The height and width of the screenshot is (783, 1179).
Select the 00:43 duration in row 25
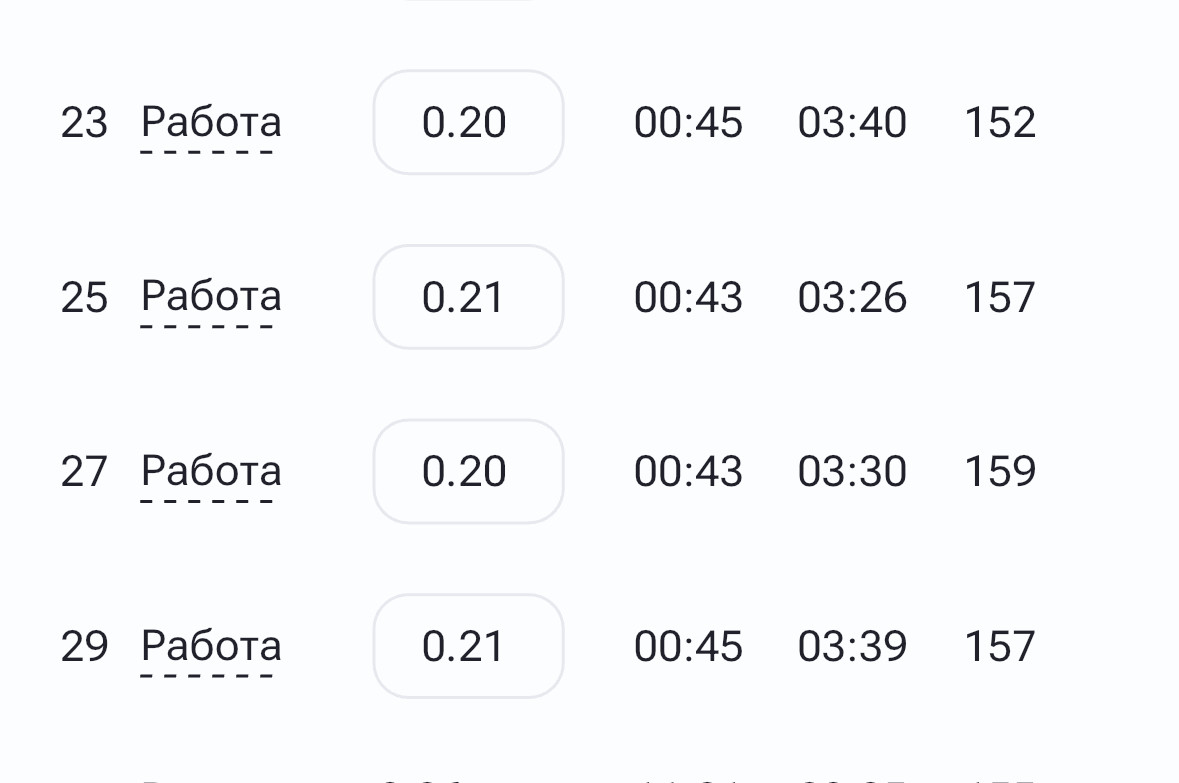tap(688, 297)
